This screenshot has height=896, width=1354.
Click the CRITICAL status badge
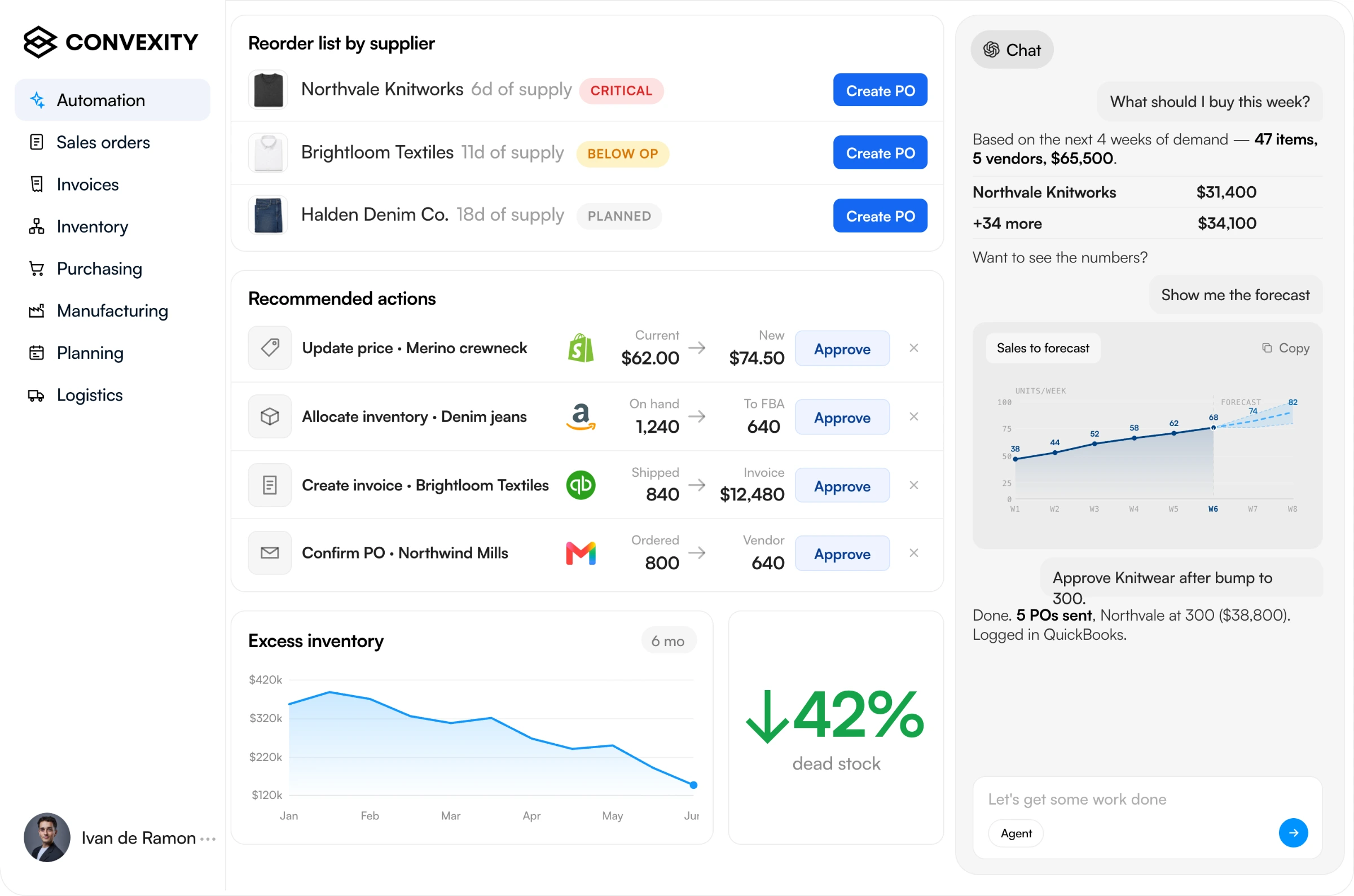[621, 91]
